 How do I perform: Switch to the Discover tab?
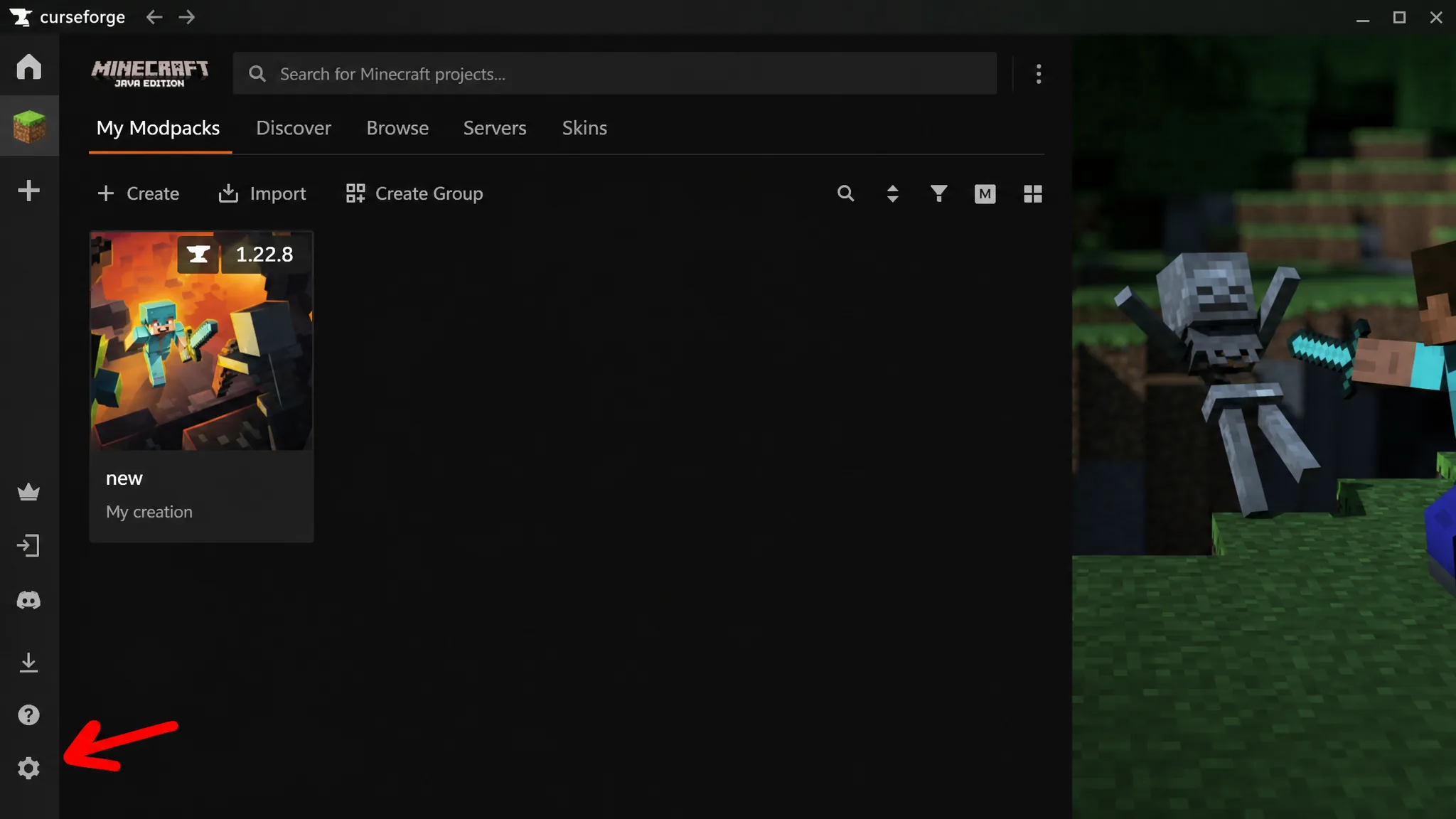point(294,128)
